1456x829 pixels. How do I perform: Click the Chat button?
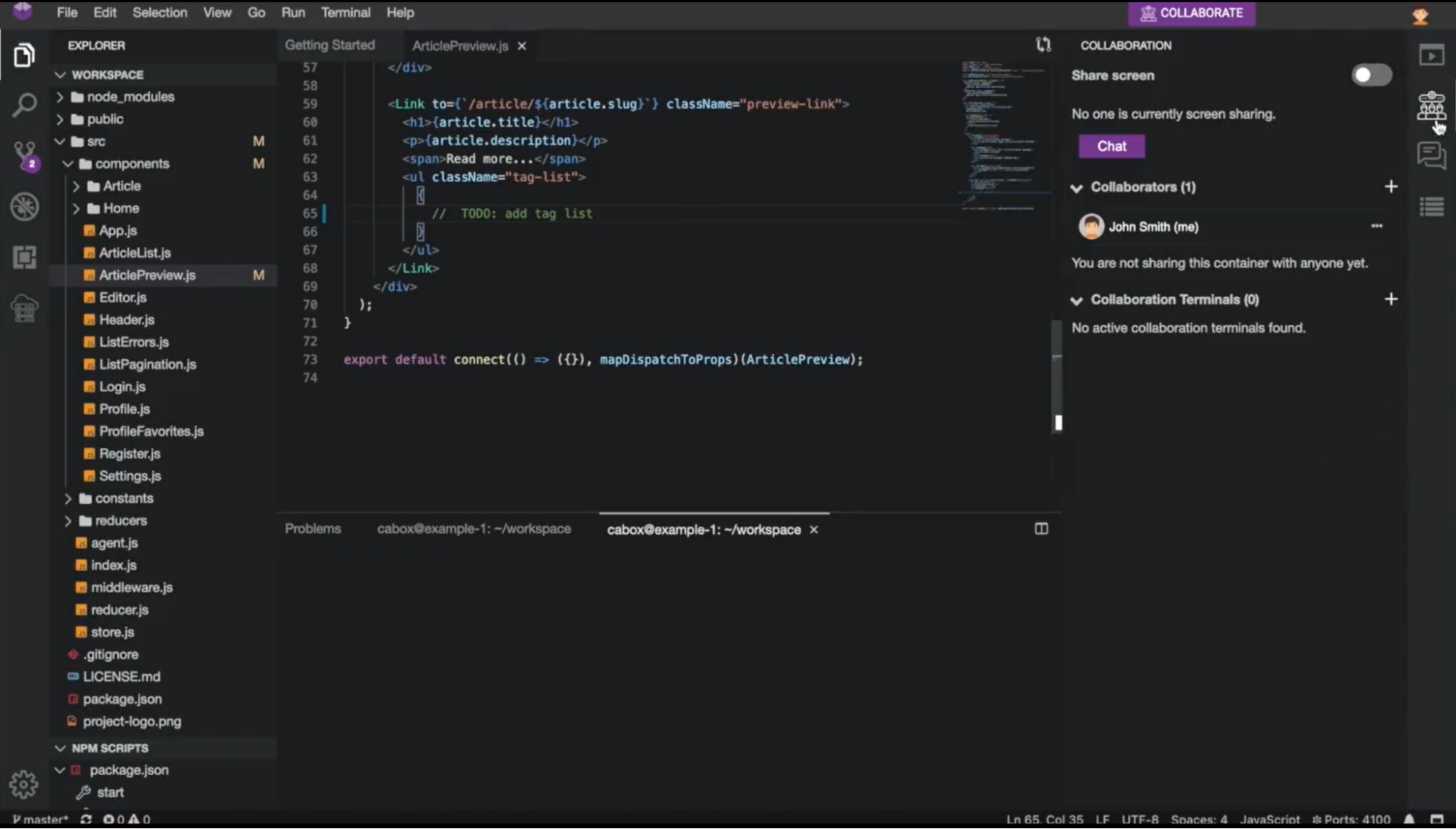[1111, 146]
